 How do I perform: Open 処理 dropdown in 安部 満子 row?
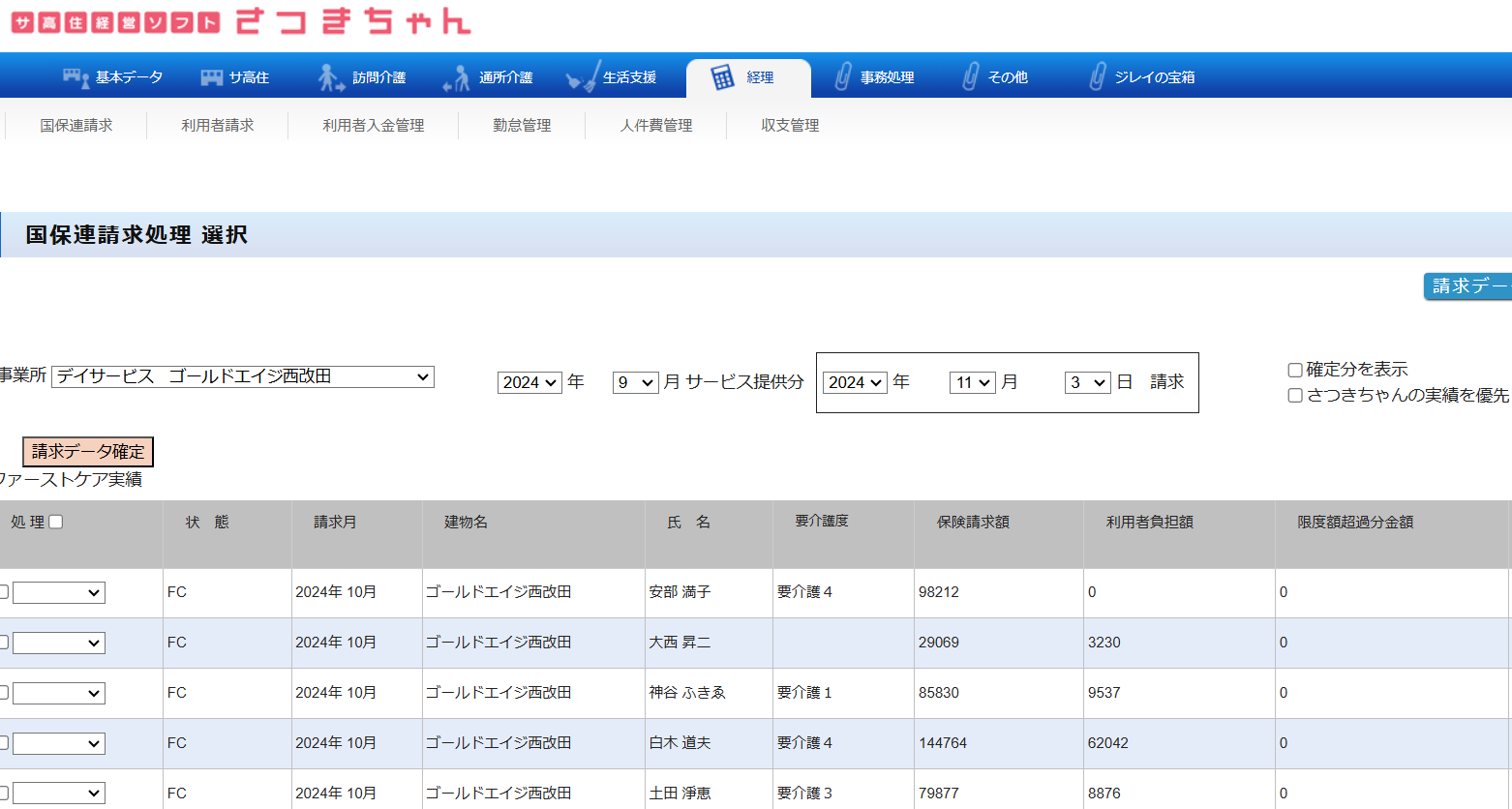tap(59, 592)
